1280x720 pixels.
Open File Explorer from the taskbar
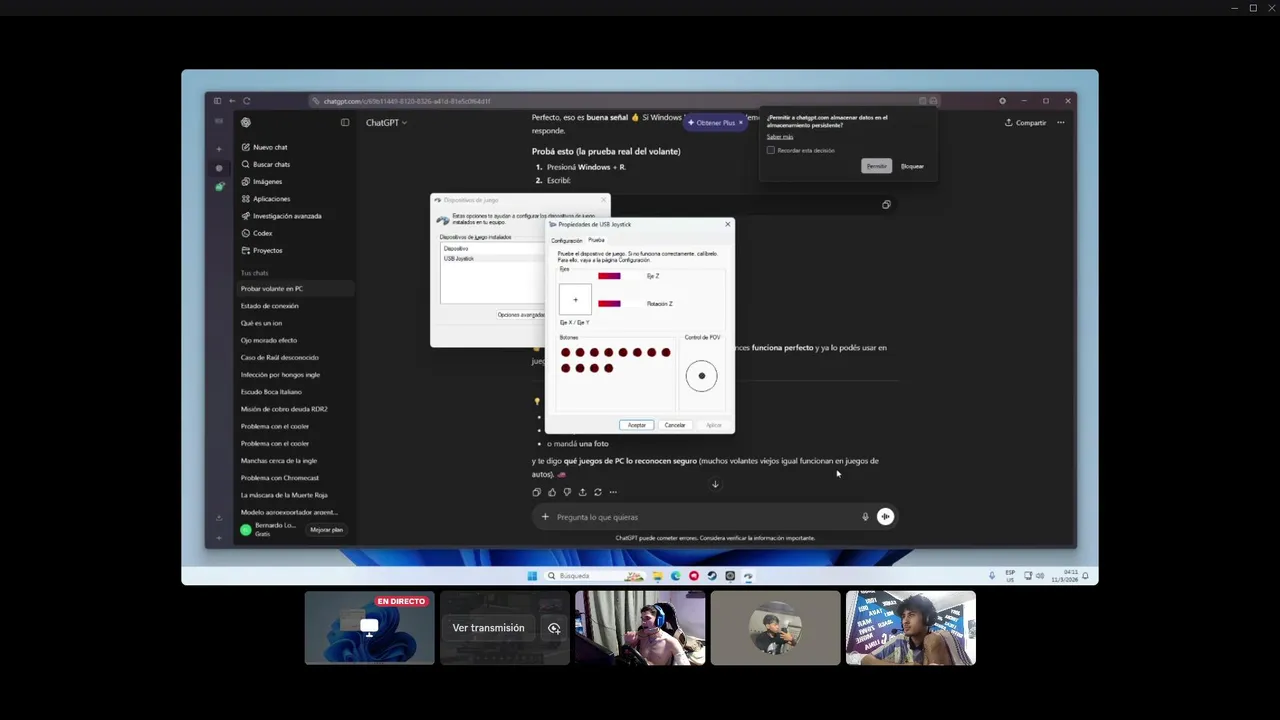click(x=657, y=576)
